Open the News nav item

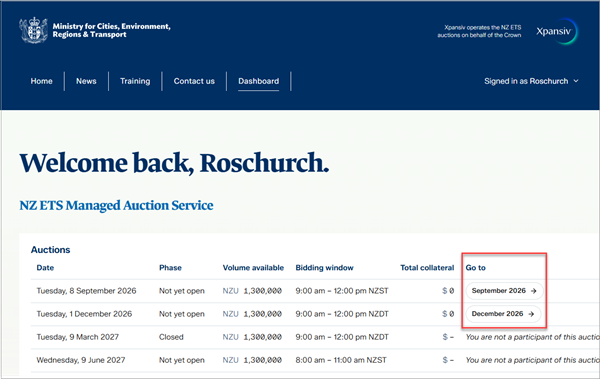click(x=86, y=81)
